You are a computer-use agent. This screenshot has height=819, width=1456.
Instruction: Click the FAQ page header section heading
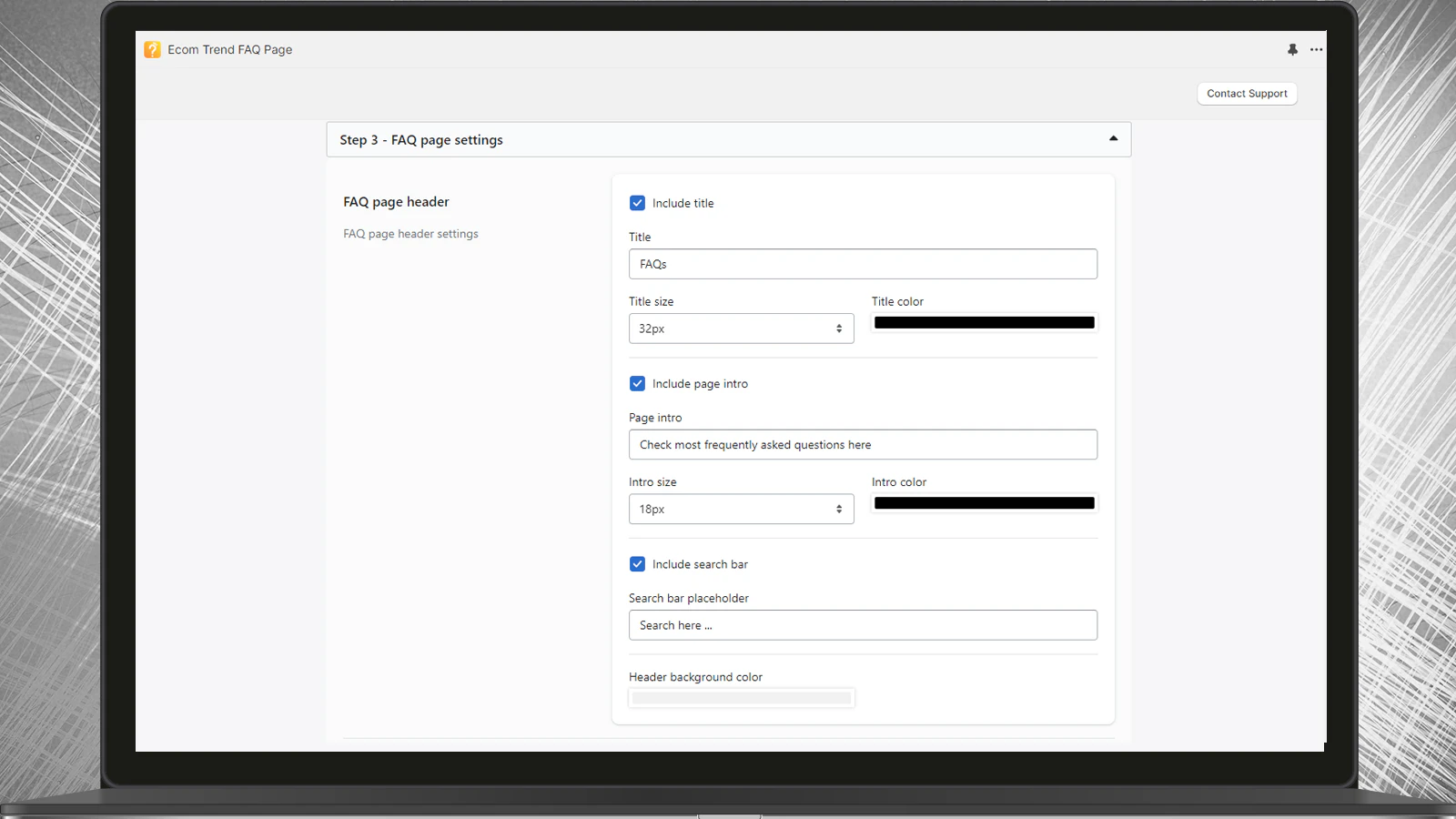pyautogui.click(x=396, y=202)
